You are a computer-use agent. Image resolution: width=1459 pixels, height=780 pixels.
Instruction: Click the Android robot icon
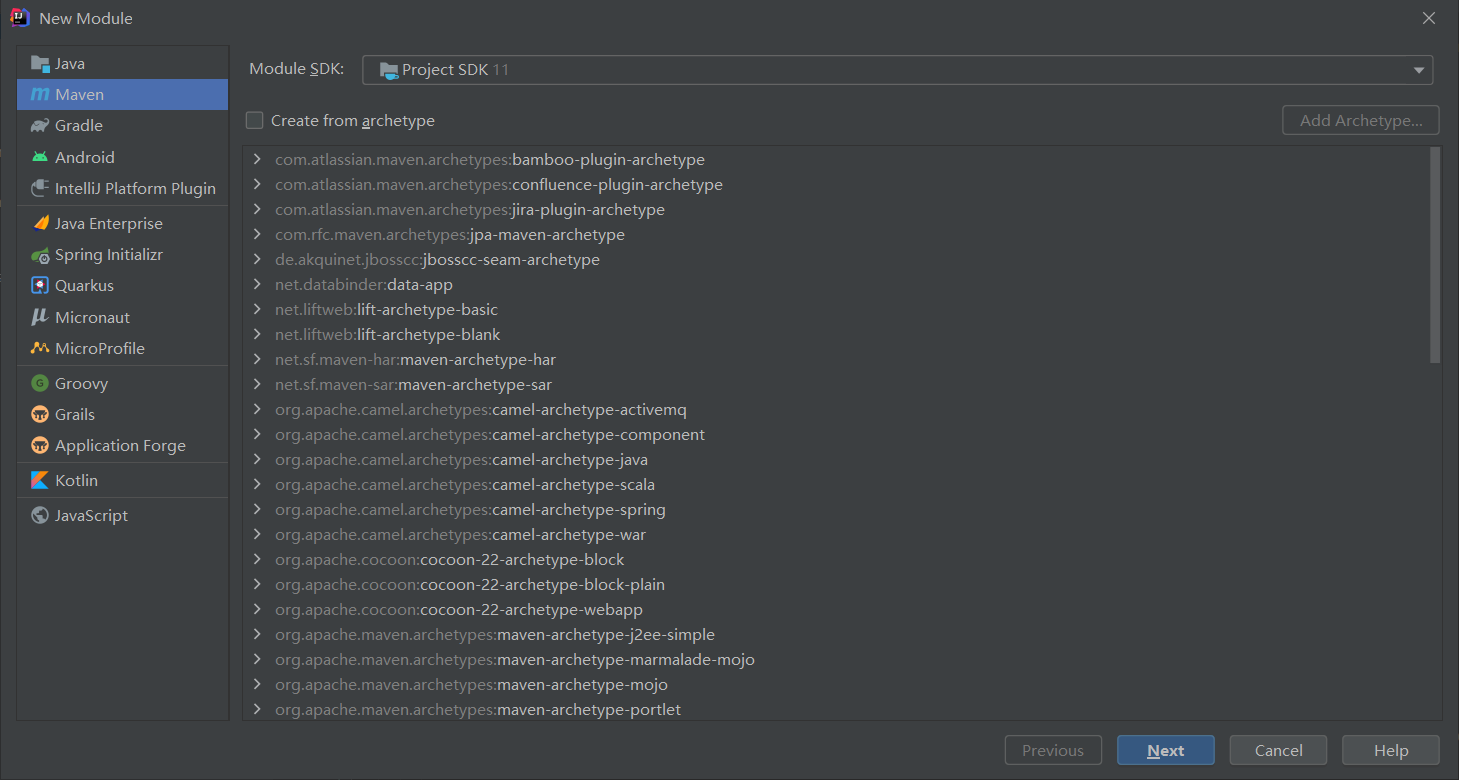click(40, 157)
